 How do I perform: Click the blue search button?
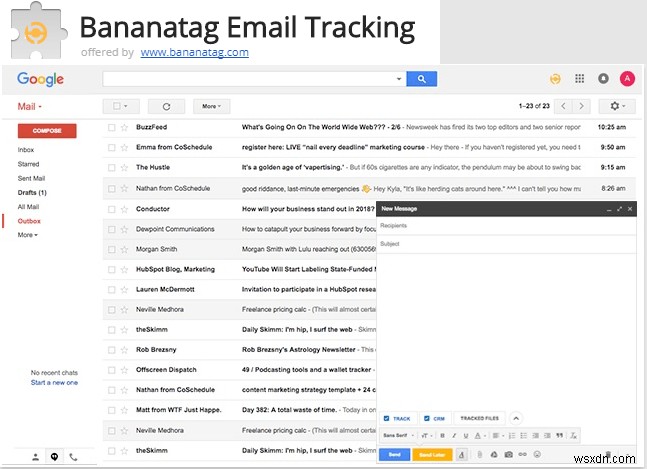coord(421,79)
